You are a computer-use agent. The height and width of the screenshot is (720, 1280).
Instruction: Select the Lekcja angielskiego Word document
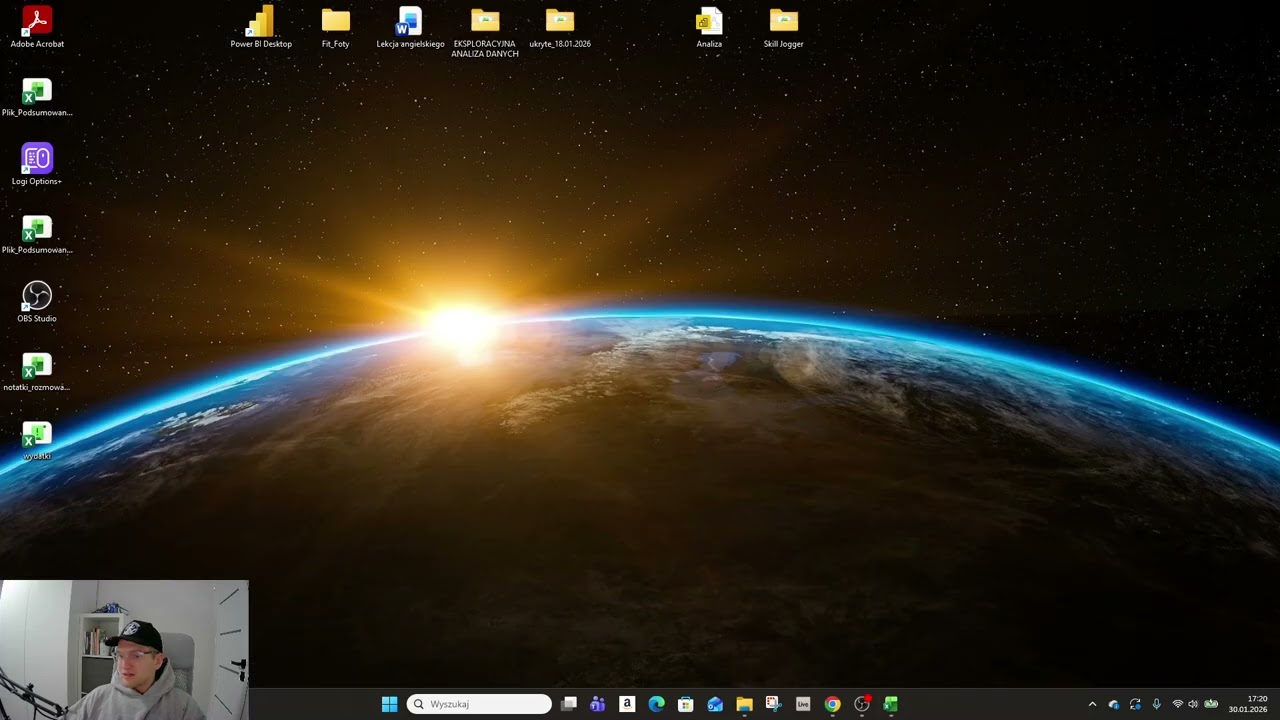click(x=410, y=27)
